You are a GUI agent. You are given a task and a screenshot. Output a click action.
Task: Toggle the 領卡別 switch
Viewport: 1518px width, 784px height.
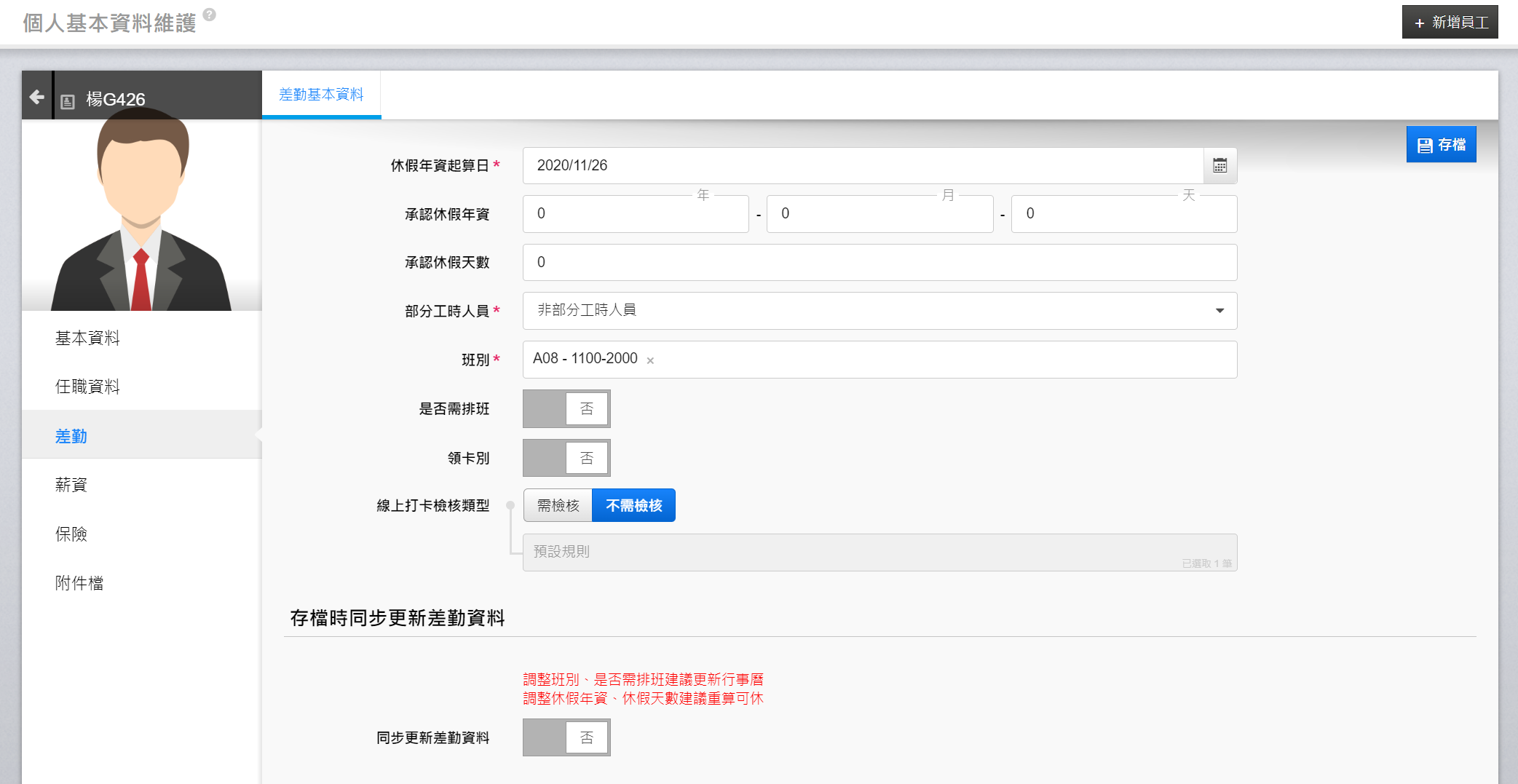tap(566, 458)
